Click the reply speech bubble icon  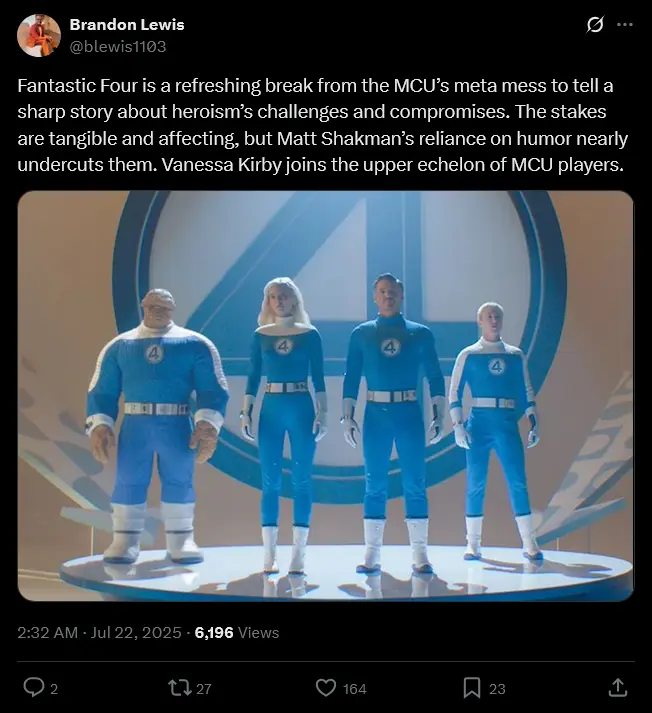pos(33,688)
